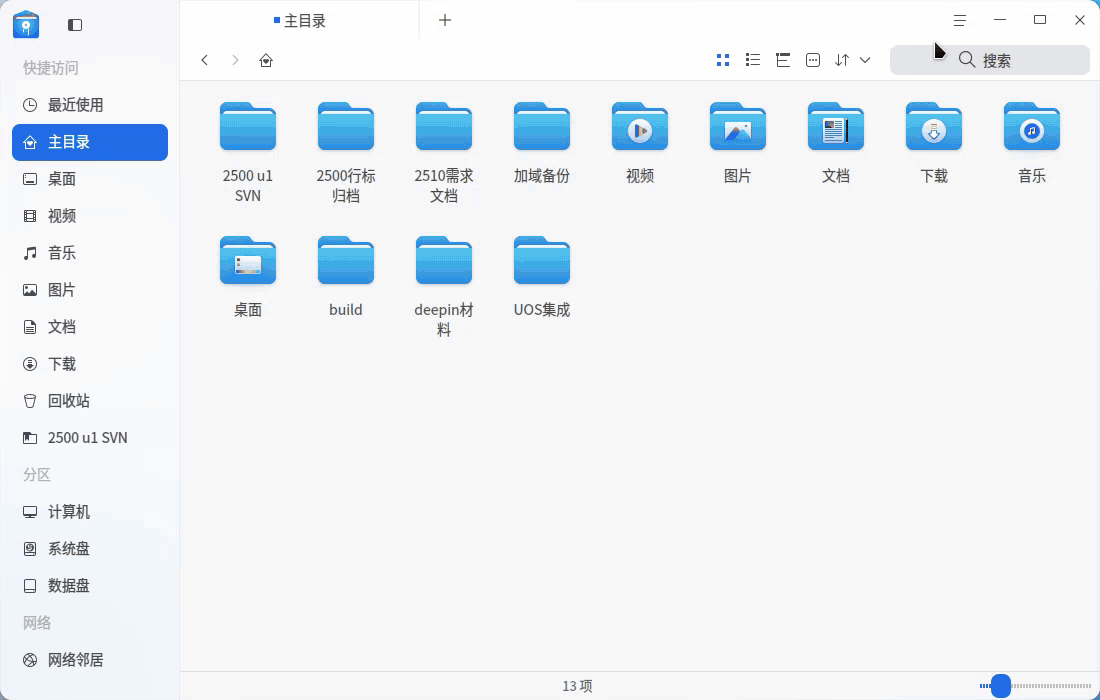Select the 图片 folder in main view
This screenshot has width=1100, height=700.
pyautogui.click(x=738, y=127)
